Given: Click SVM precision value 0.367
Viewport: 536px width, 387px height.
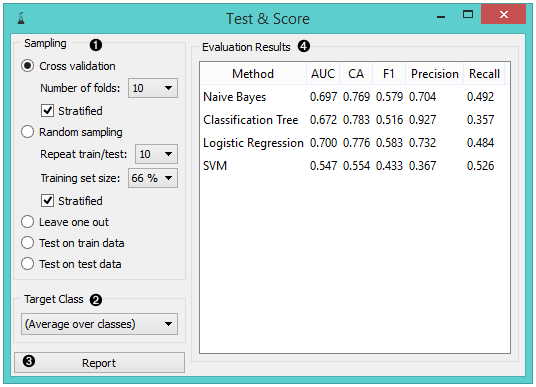Looking at the screenshot, I should tap(423, 166).
